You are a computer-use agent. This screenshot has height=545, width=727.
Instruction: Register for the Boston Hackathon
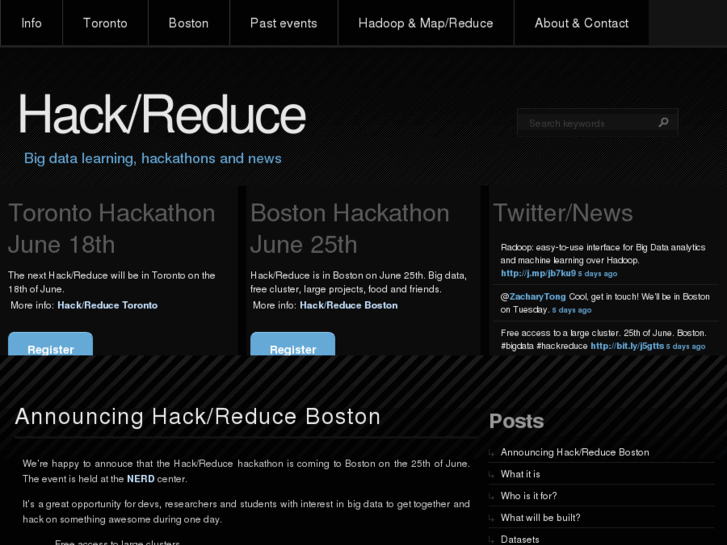[293, 344]
